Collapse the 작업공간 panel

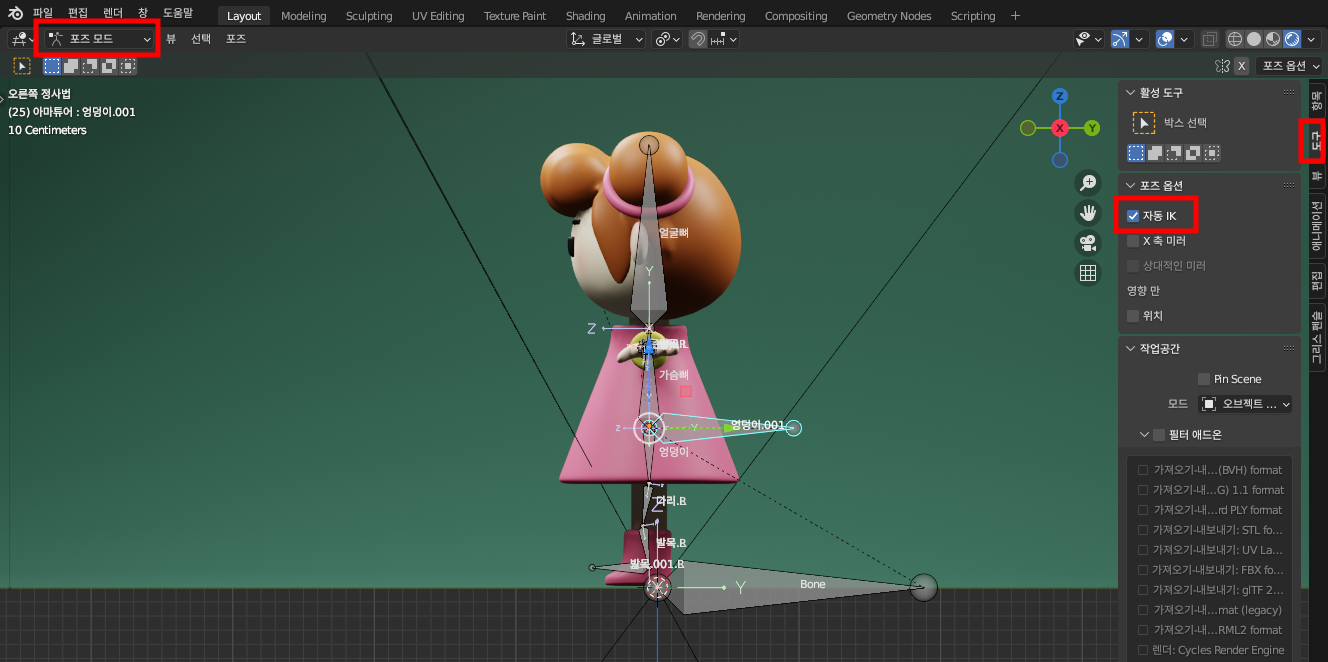coord(1130,349)
